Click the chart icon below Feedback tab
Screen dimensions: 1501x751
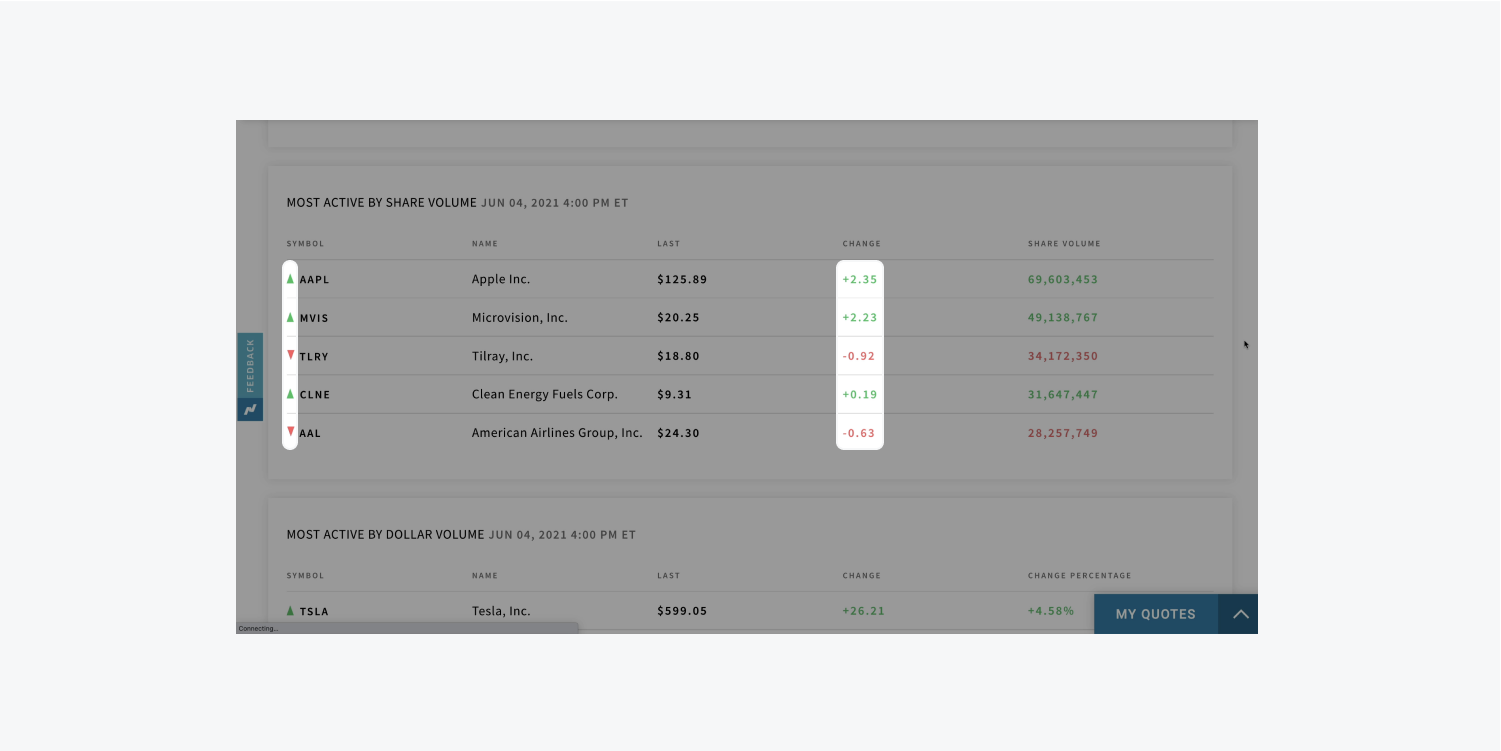pos(250,410)
